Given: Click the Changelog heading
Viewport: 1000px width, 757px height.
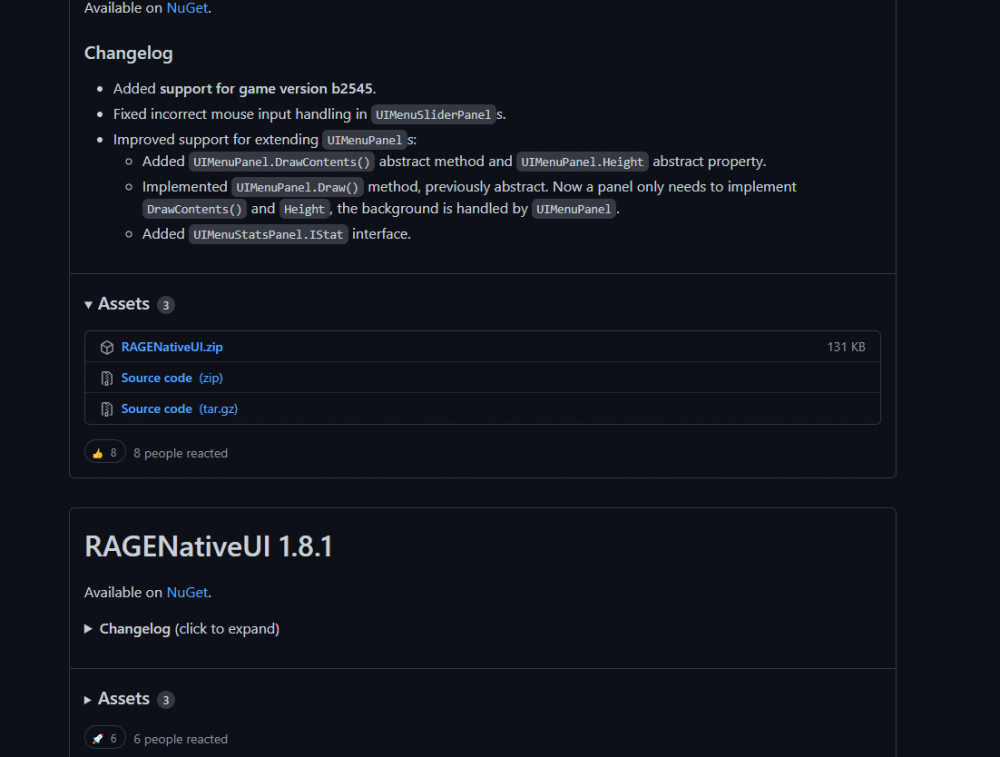Looking at the screenshot, I should coord(128,53).
